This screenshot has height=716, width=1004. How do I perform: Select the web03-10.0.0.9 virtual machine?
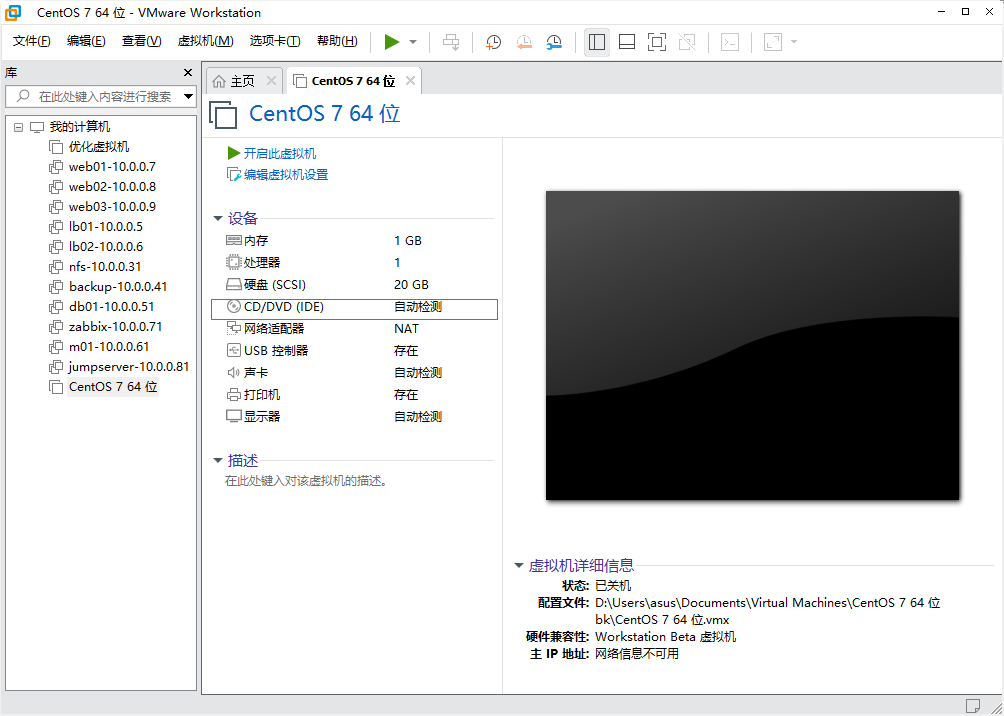tap(112, 206)
